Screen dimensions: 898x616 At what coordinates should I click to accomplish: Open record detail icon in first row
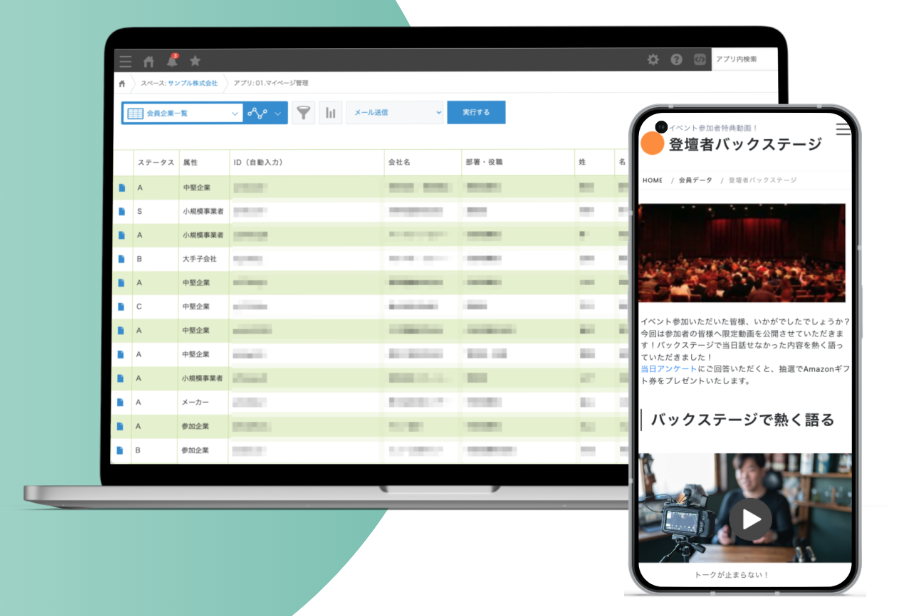pyautogui.click(x=122, y=187)
